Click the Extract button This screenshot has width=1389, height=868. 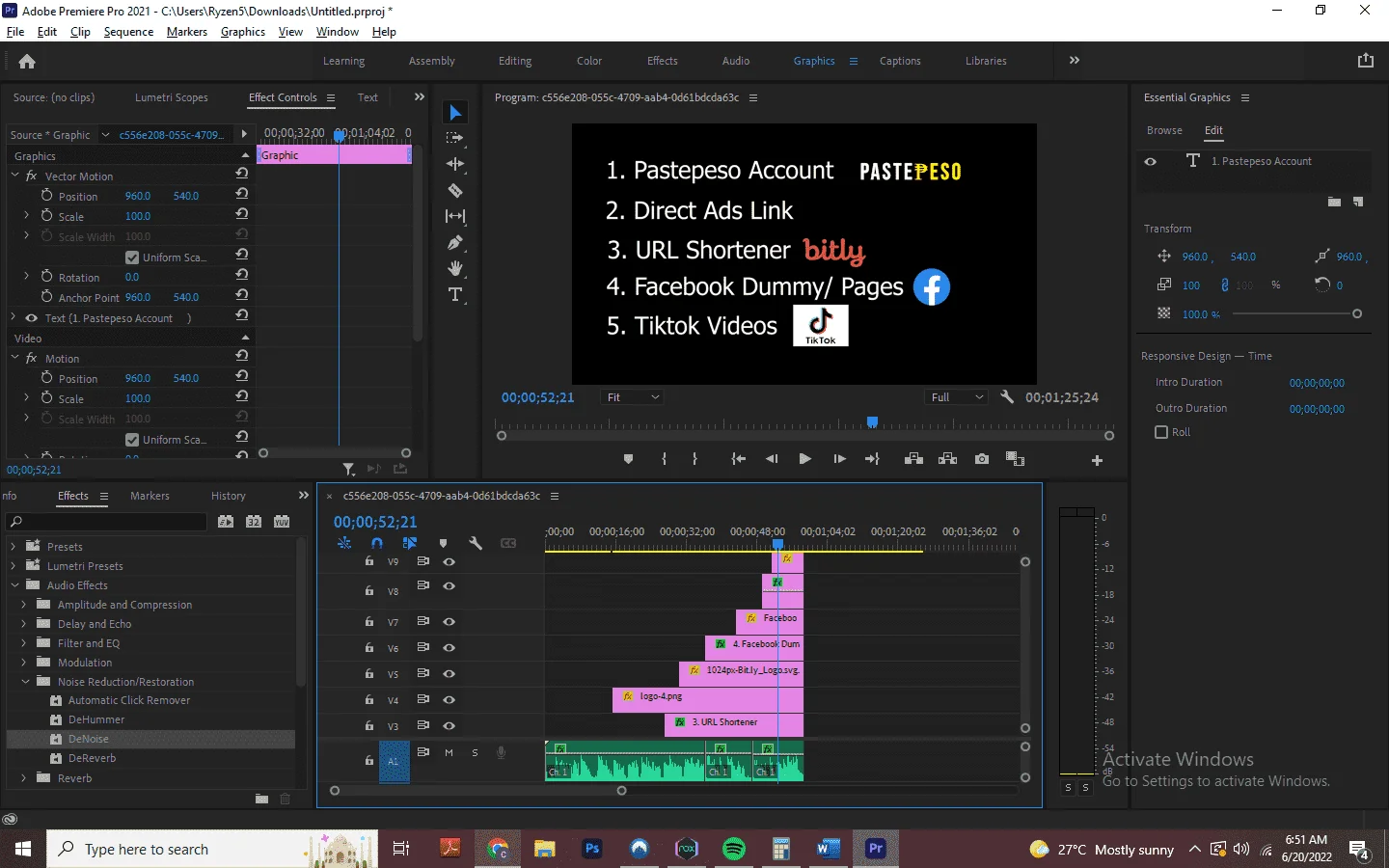coord(948,459)
